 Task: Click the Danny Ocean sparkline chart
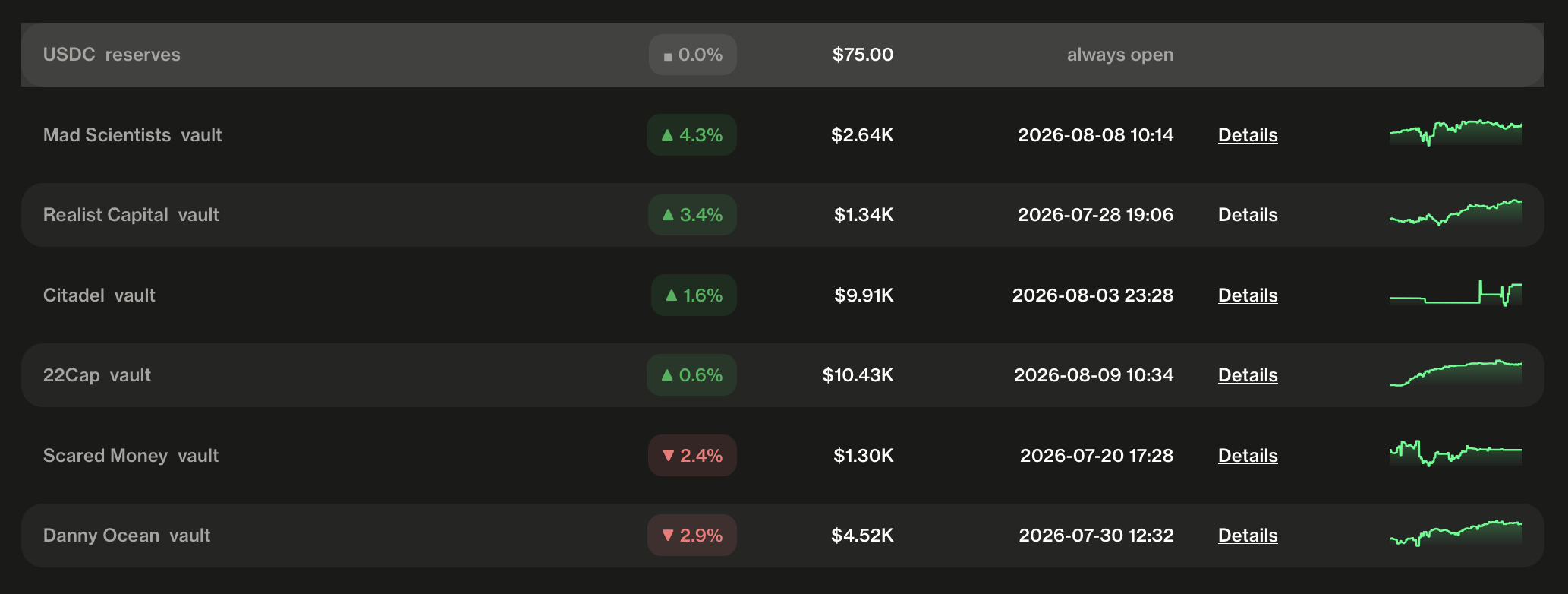(1456, 533)
